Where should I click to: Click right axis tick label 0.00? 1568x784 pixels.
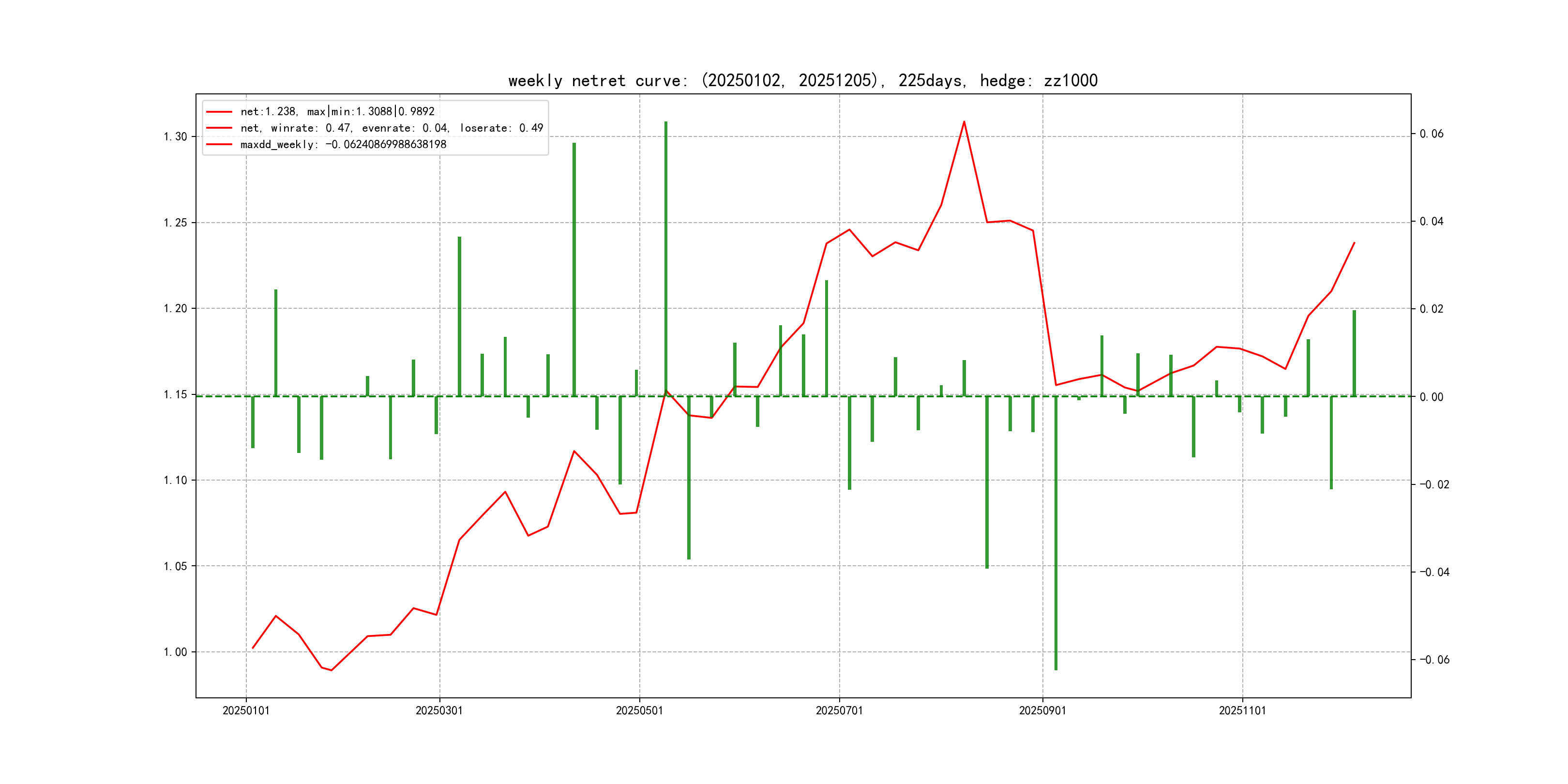[x=1431, y=397]
